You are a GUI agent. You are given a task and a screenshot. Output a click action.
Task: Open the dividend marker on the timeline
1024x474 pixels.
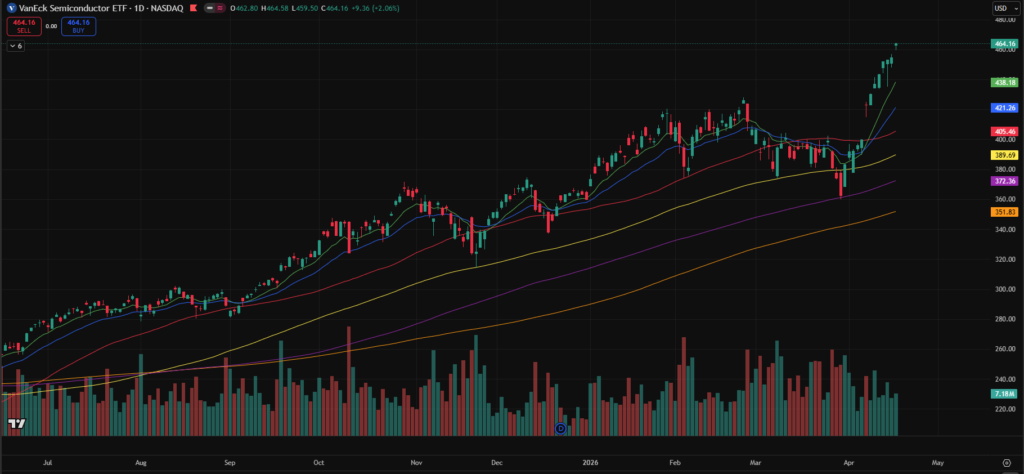click(560, 428)
